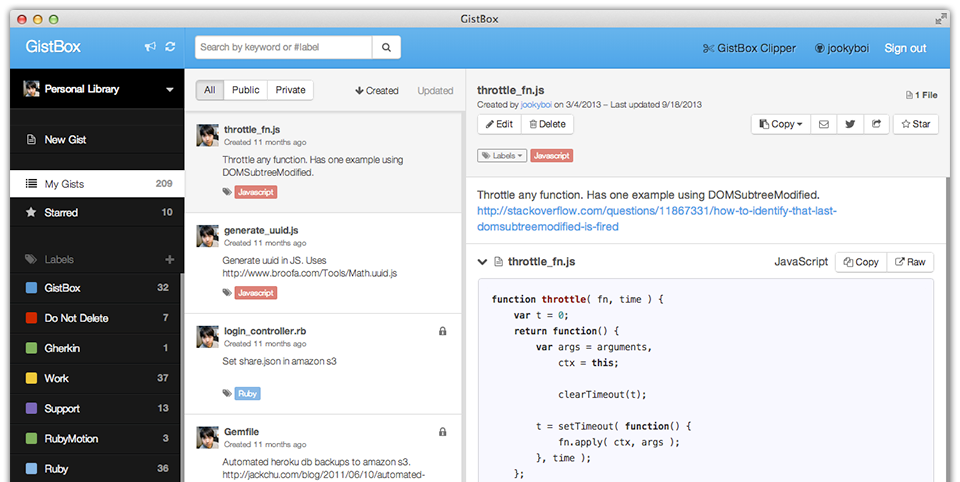Add a new label with plus icon
The width and height of the screenshot is (960, 482).
click(x=170, y=260)
